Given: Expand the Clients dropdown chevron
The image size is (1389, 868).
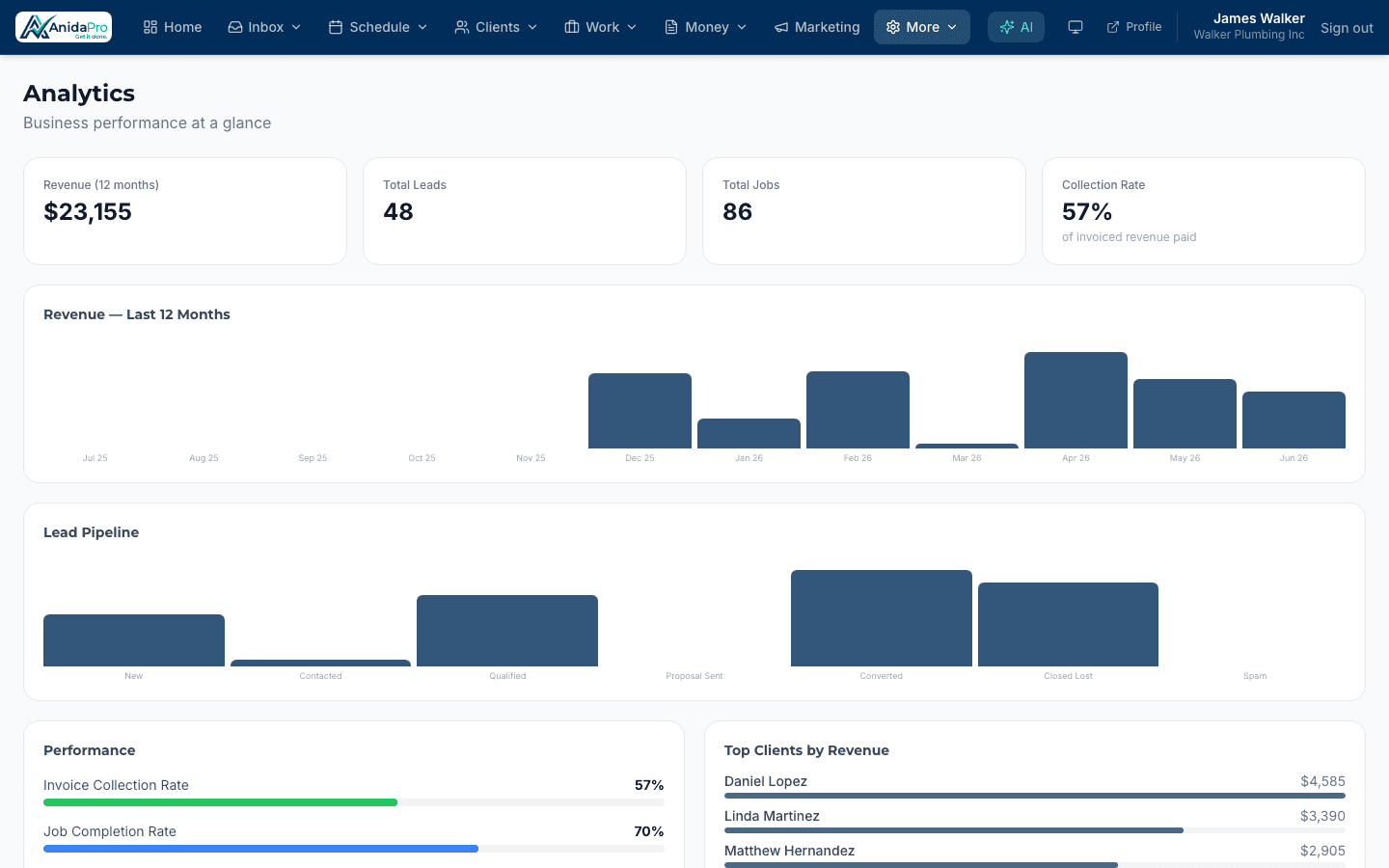Looking at the screenshot, I should pyautogui.click(x=532, y=27).
